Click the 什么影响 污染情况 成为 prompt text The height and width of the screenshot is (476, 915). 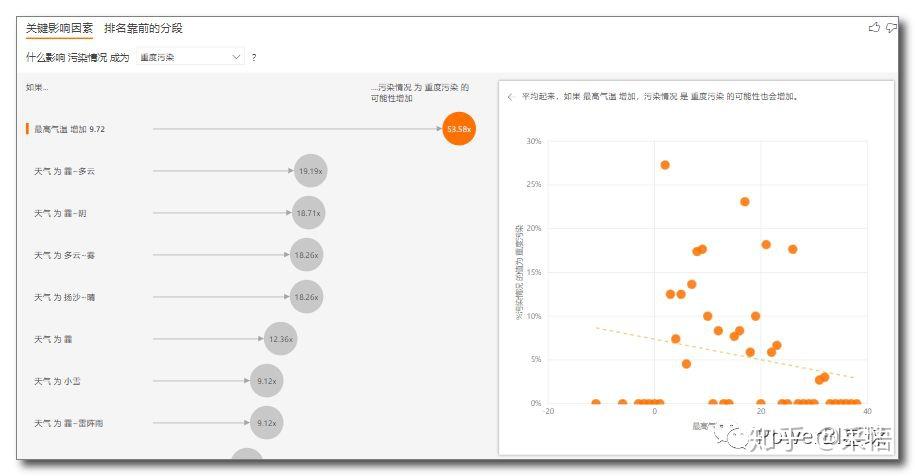tap(78, 57)
